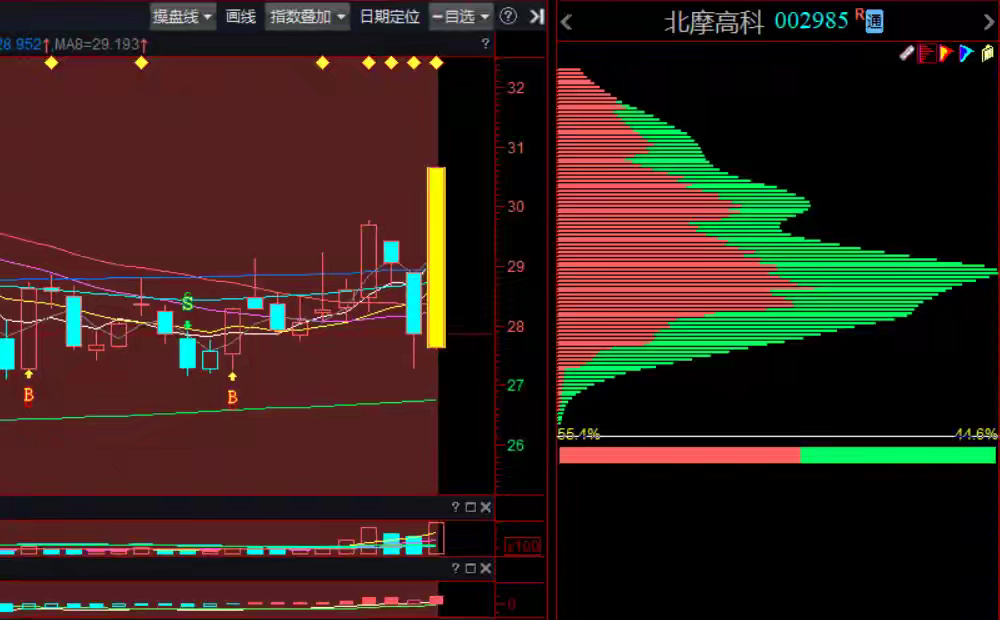Click the stock name 北摩高科
Viewport: 1000px width, 620px height.
[714, 22]
